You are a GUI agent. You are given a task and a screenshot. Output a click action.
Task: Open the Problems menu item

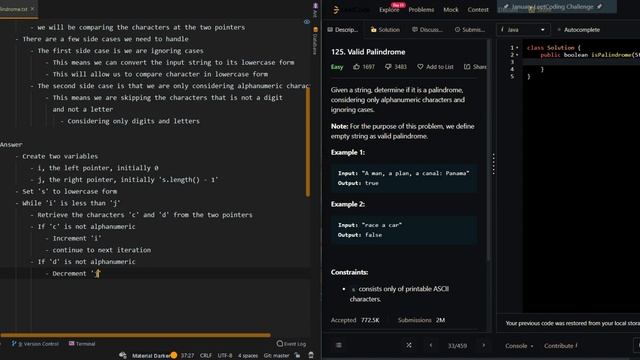click(x=421, y=9)
